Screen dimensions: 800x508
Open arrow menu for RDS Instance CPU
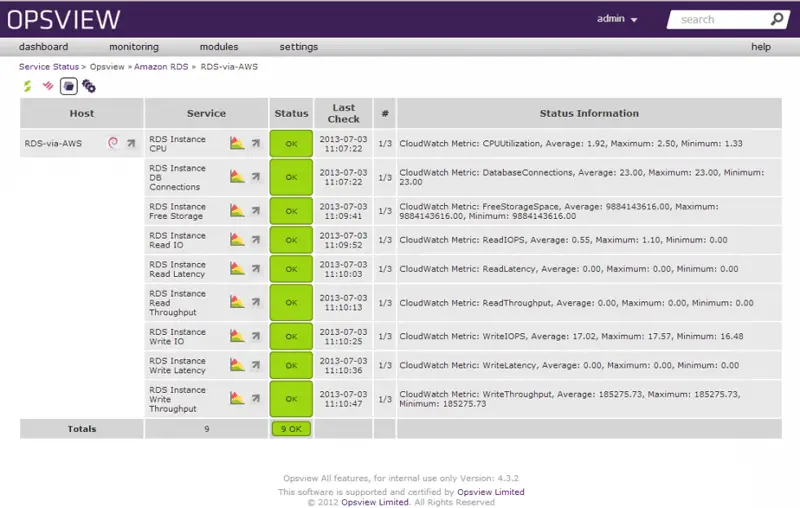pos(256,143)
